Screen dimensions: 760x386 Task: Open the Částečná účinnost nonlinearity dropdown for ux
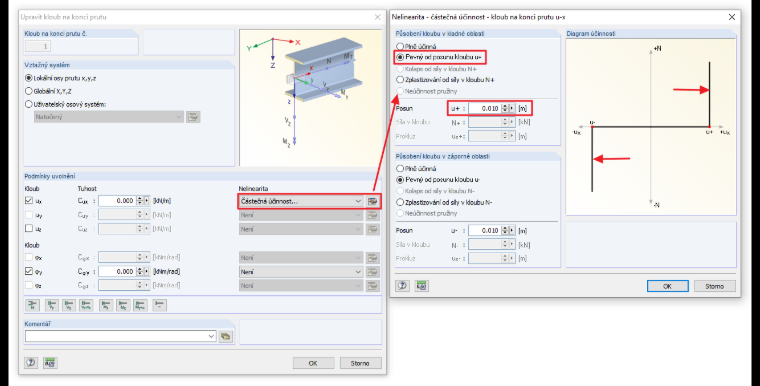(301, 201)
